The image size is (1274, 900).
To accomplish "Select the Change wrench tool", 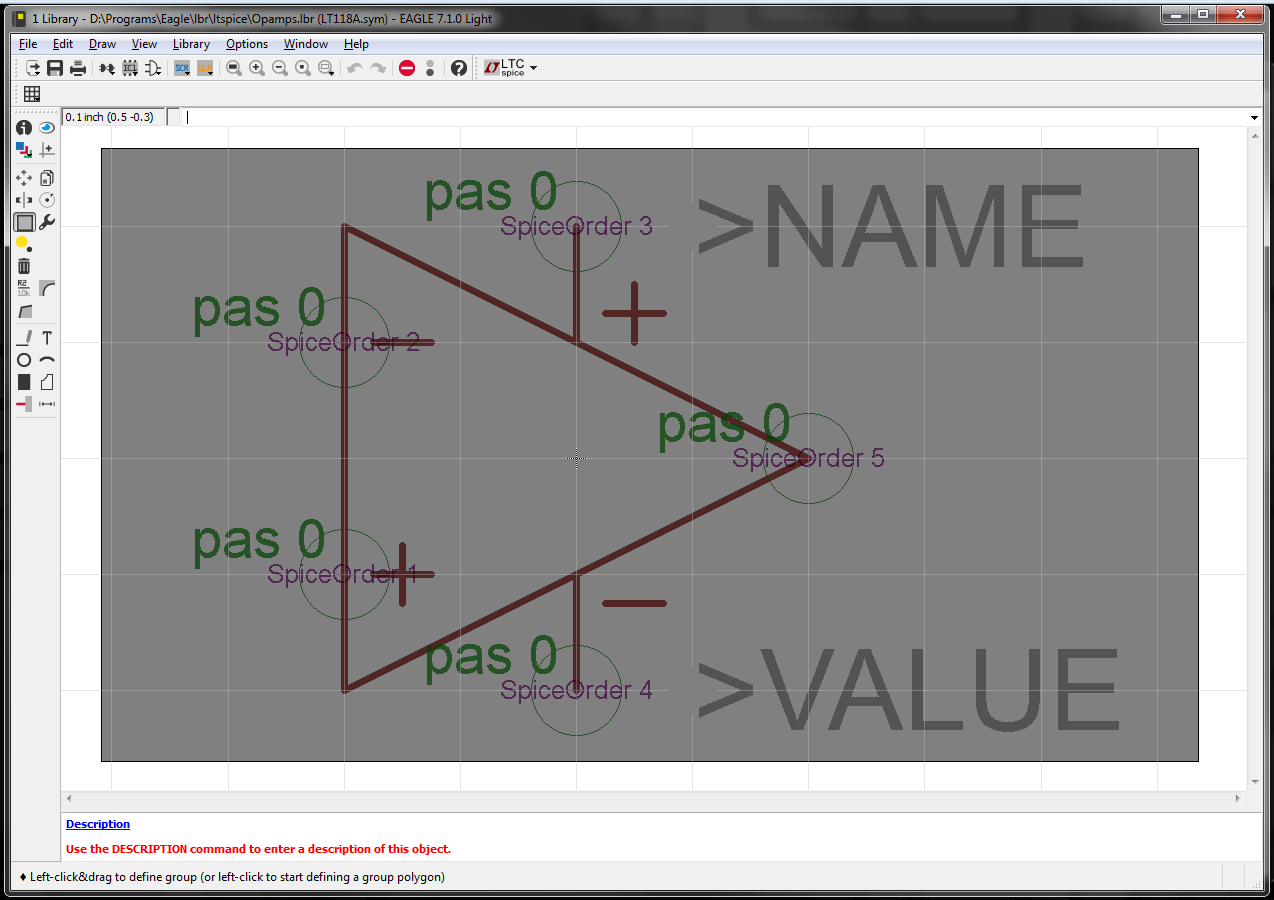I will pyautogui.click(x=47, y=222).
